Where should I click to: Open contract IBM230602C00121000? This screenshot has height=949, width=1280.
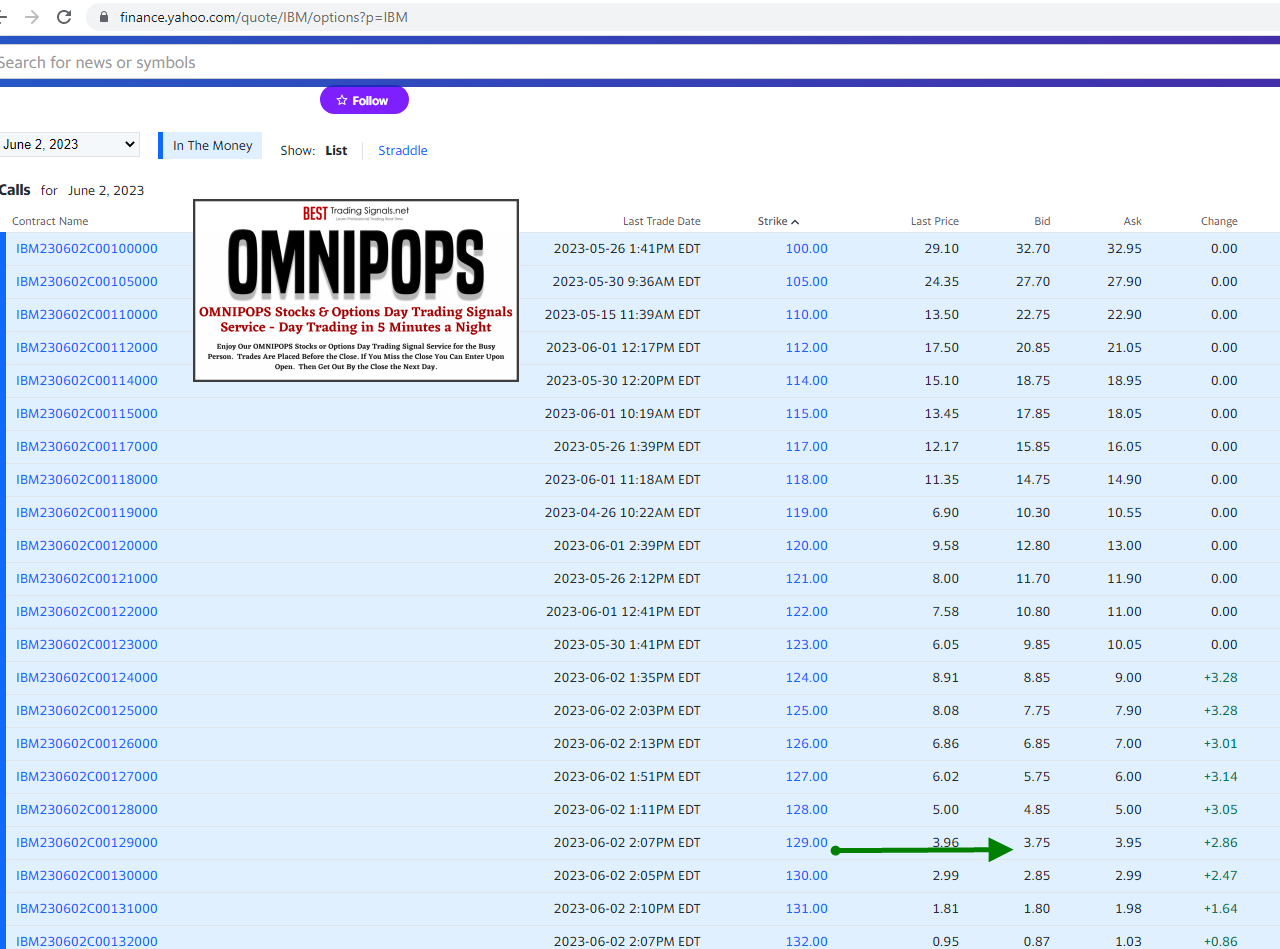pos(87,579)
